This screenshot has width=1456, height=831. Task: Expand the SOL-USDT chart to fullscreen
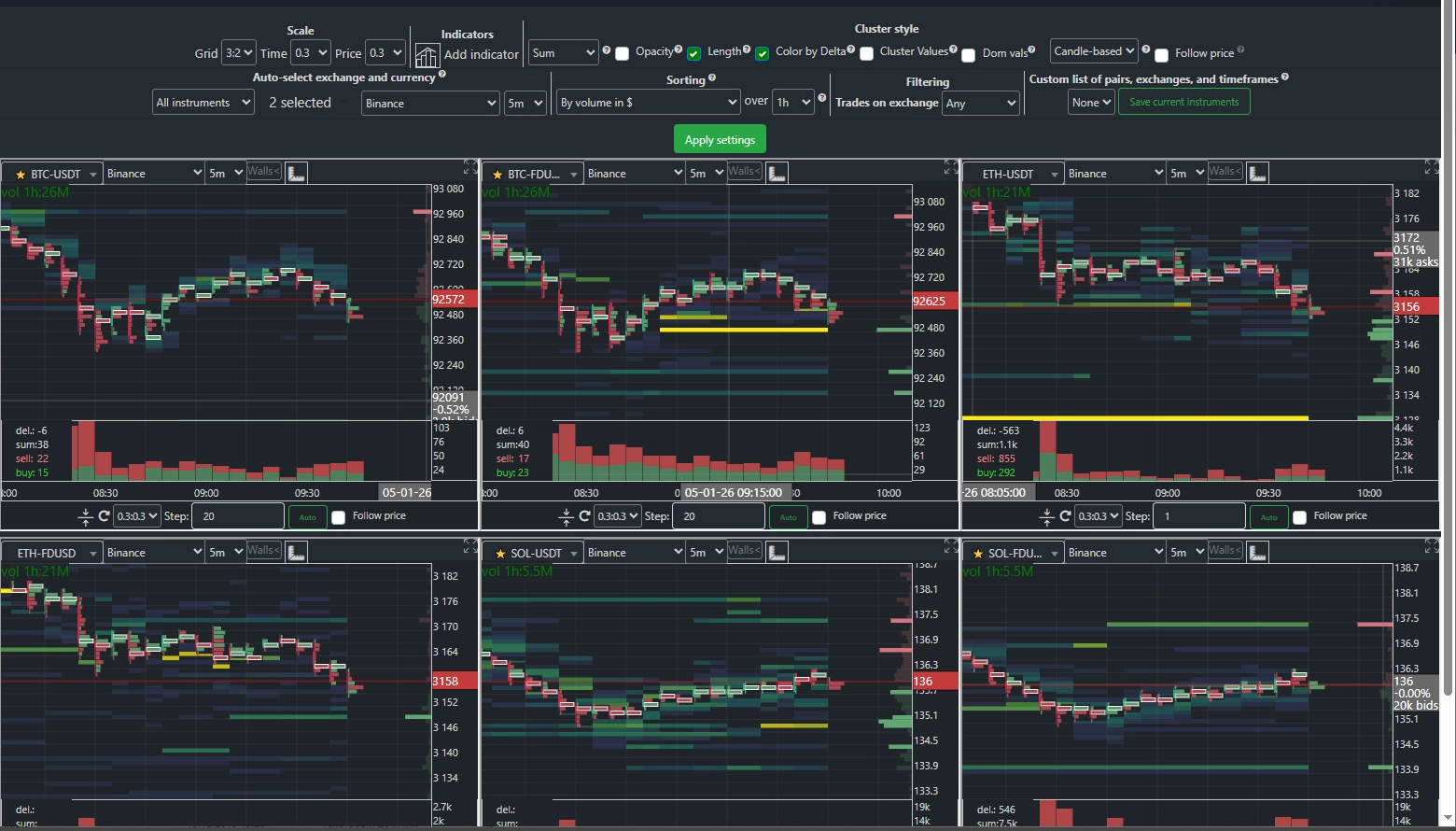950,546
